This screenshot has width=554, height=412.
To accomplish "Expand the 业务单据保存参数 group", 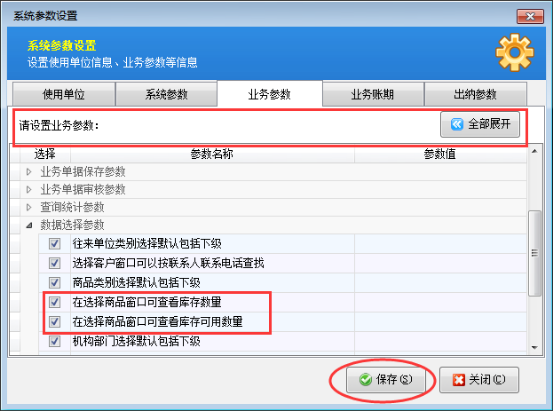I will (x=29, y=172).
